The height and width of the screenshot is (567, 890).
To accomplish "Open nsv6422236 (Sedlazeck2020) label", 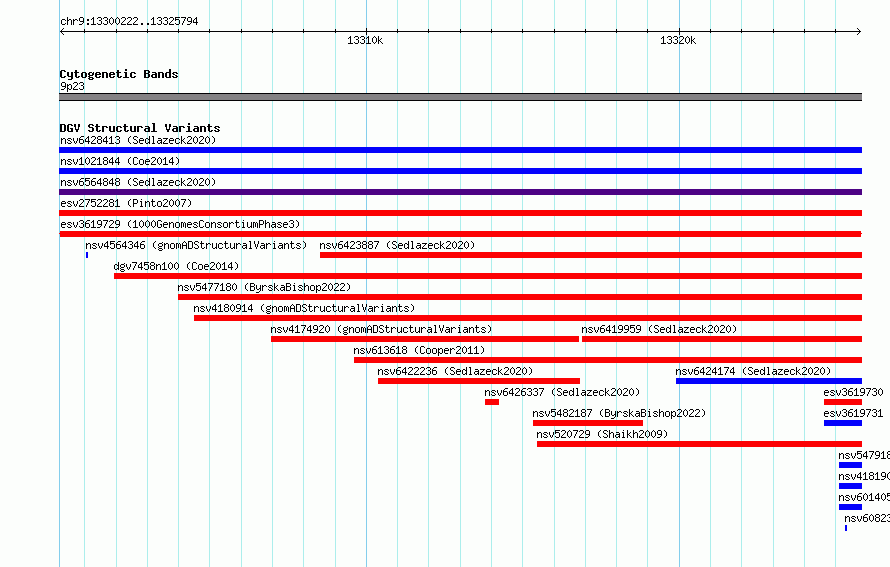I will pyautogui.click(x=455, y=371).
